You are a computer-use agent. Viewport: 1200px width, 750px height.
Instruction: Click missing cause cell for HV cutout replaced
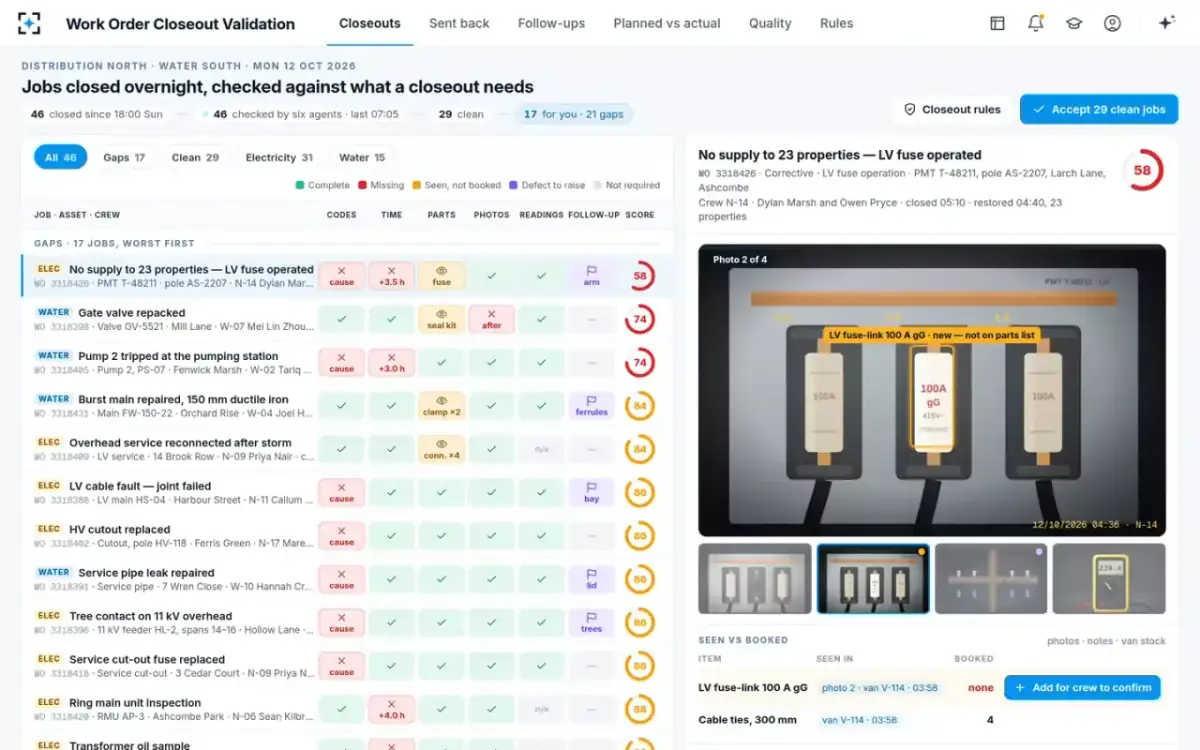(x=342, y=536)
